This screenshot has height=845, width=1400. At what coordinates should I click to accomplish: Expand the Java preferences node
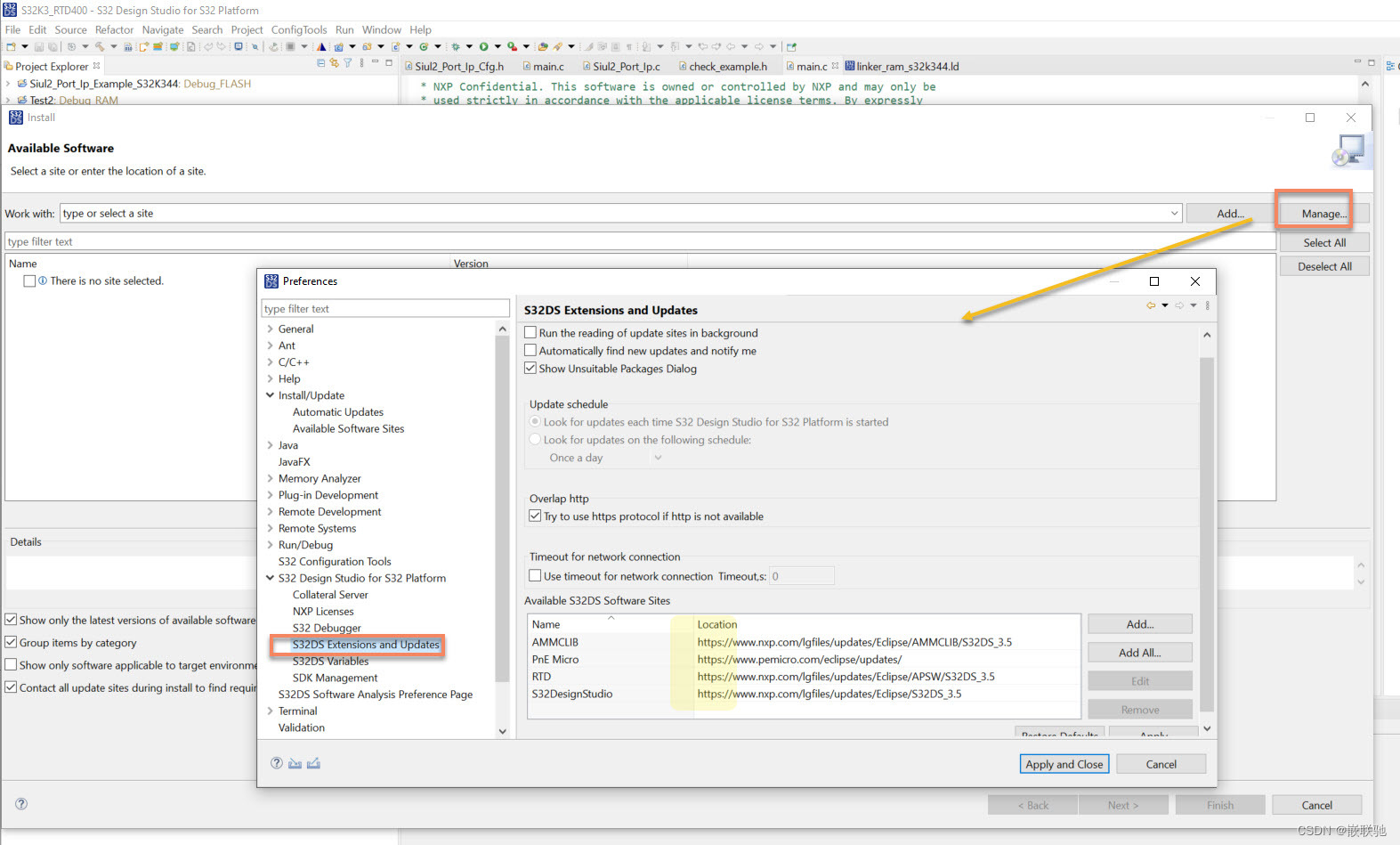point(270,444)
